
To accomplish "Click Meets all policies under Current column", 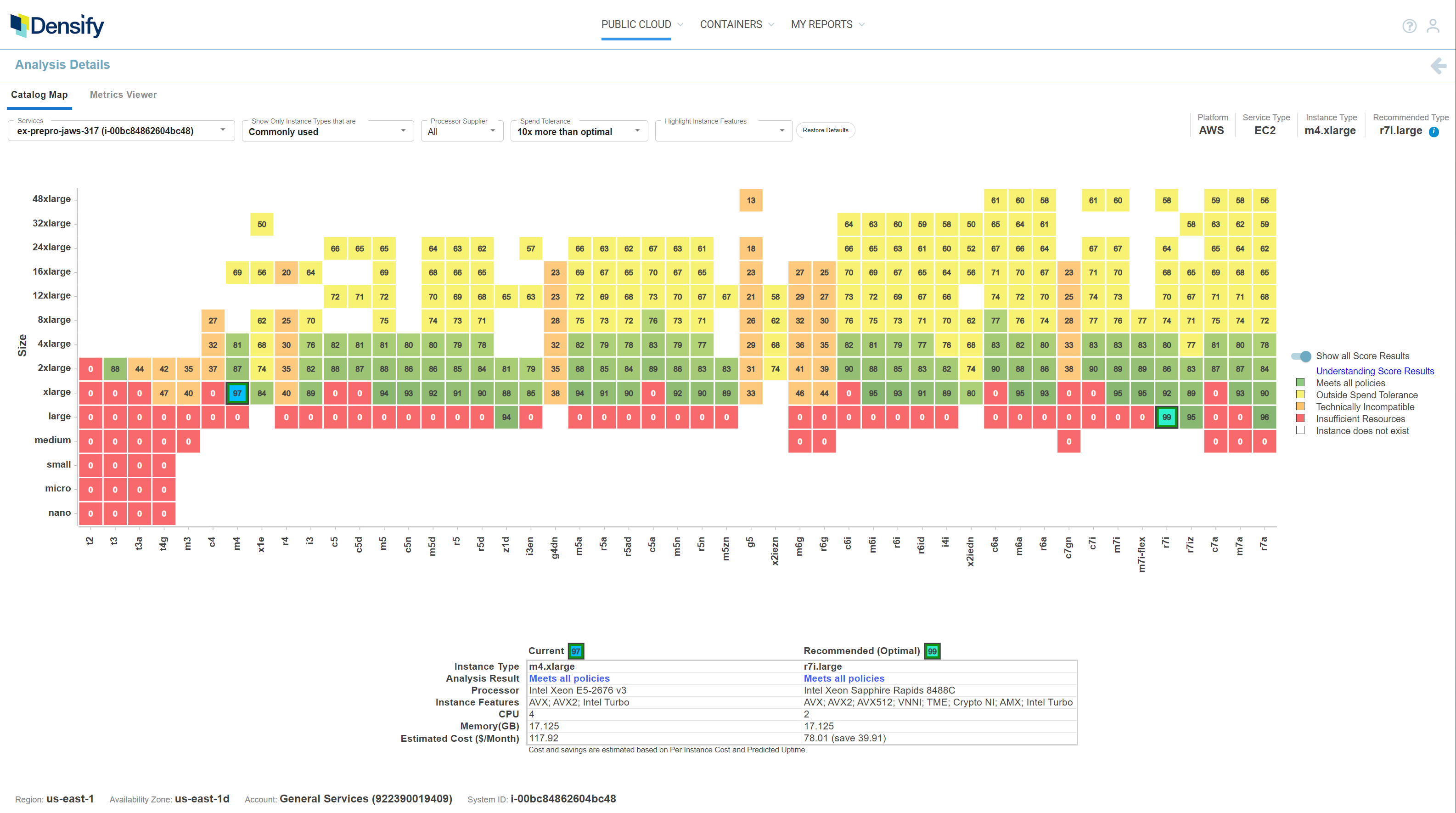I will pos(568,678).
